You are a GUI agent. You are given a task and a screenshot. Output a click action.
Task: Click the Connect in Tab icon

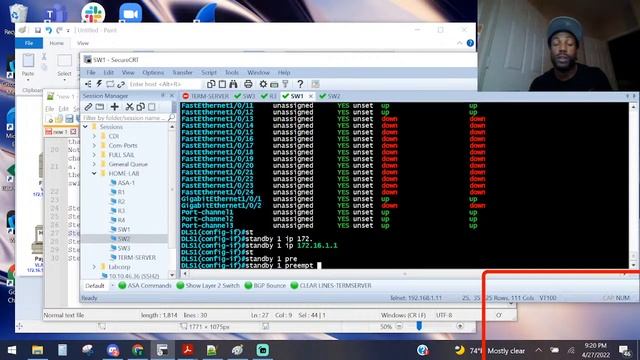coord(110,84)
